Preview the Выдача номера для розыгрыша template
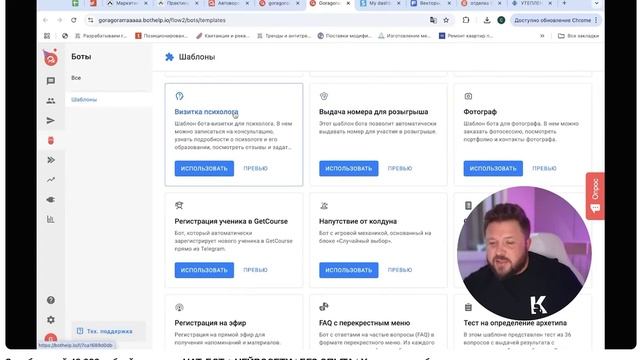The height and width of the screenshot is (360, 640). click(x=400, y=168)
